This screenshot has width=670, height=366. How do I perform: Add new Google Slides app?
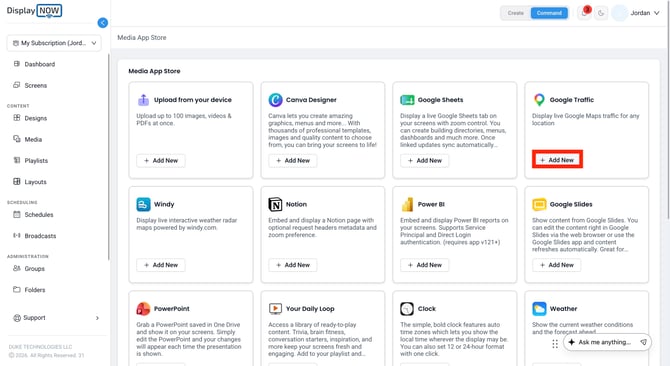557,265
